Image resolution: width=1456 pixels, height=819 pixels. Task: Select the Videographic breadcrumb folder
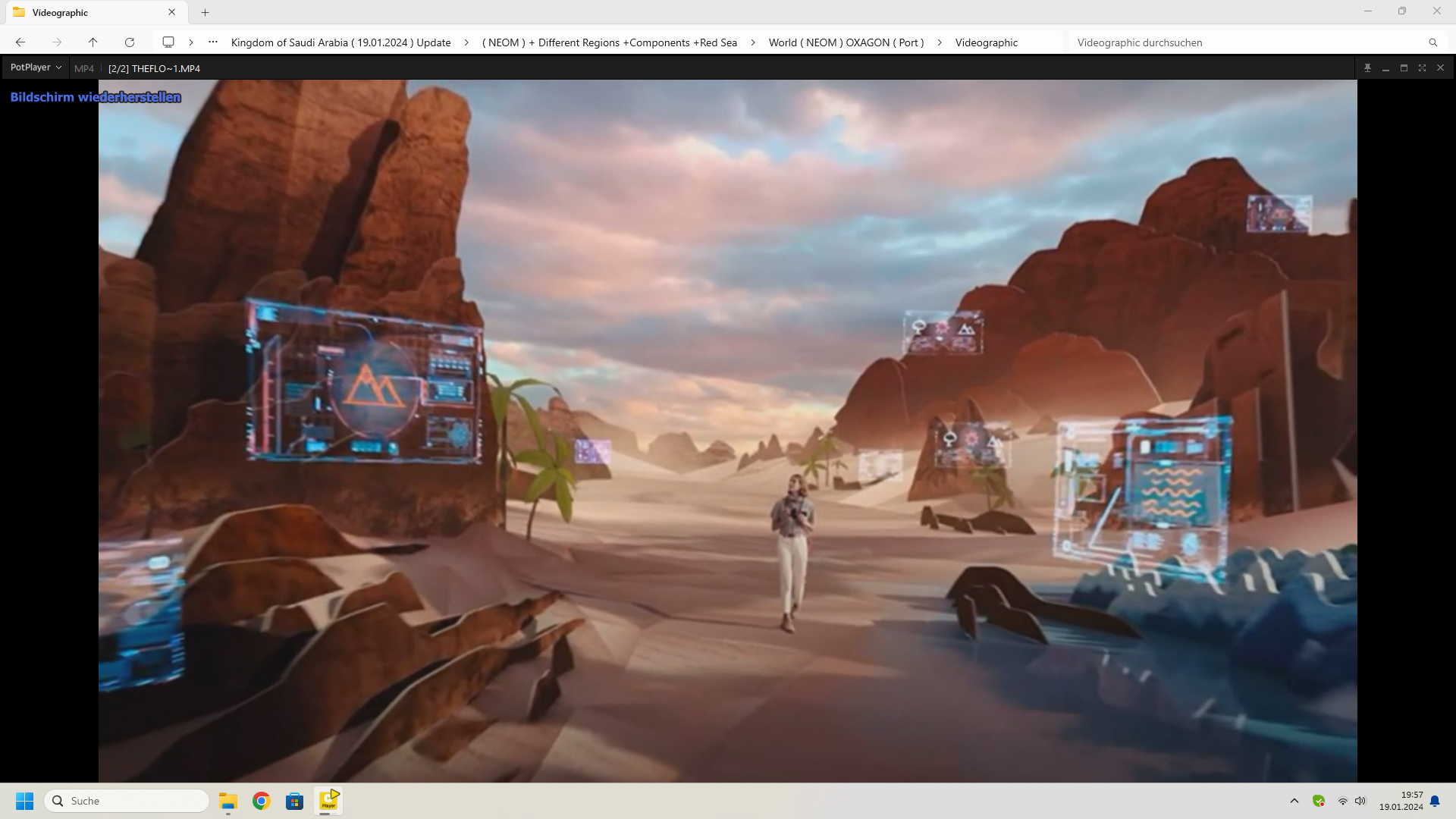click(987, 42)
